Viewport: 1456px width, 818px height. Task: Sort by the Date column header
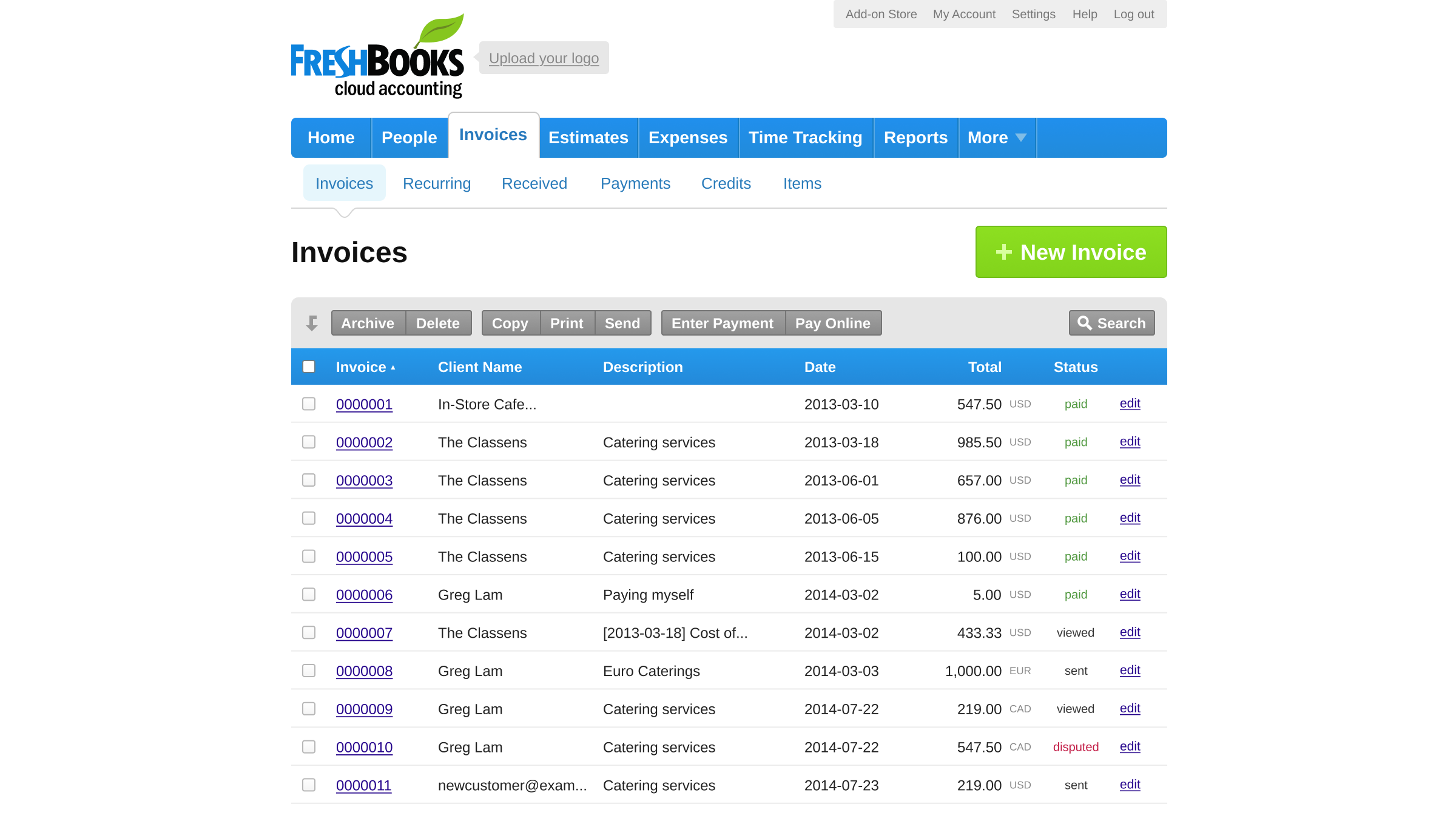coord(820,367)
